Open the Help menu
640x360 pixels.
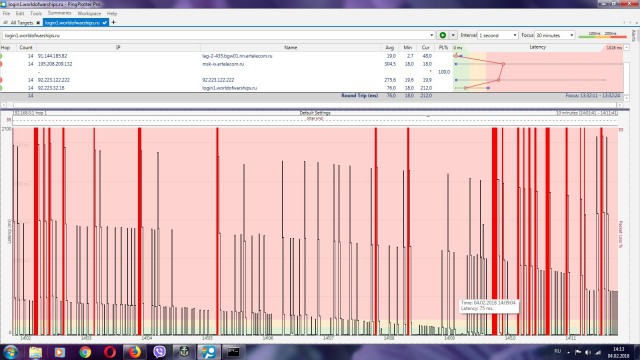click(112, 13)
